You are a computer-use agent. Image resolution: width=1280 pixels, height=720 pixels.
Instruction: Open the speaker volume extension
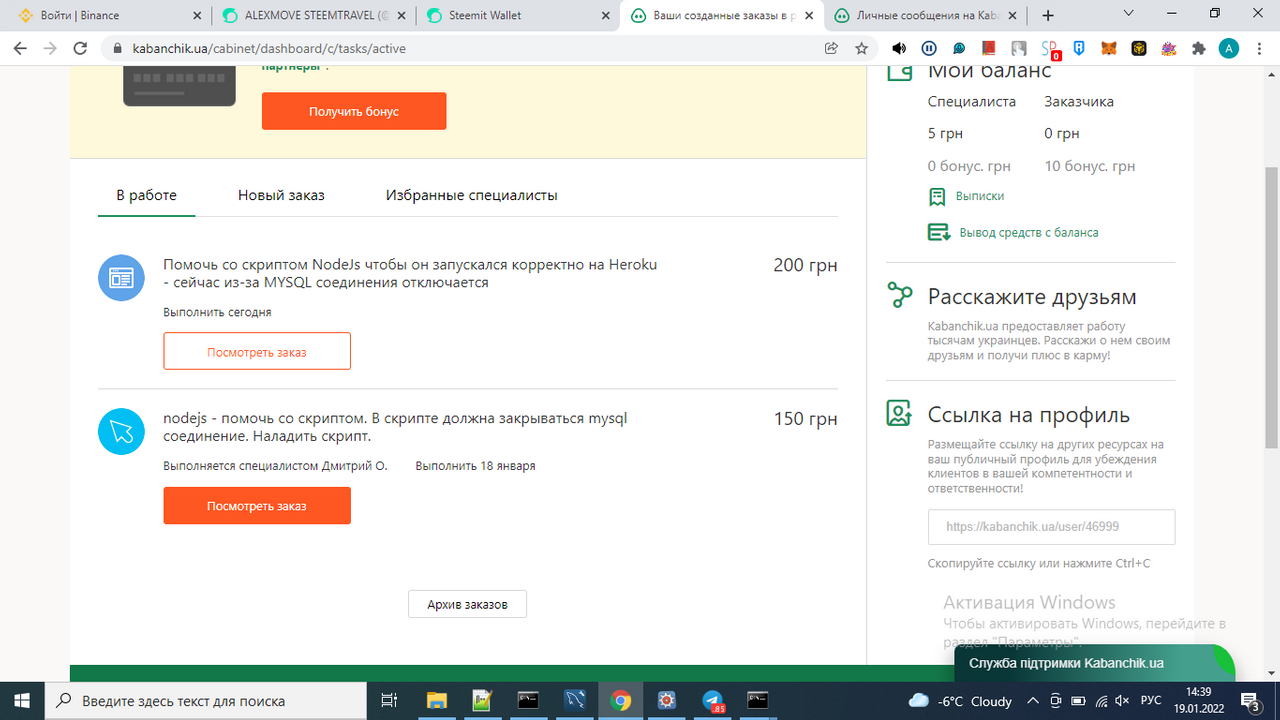899,48
